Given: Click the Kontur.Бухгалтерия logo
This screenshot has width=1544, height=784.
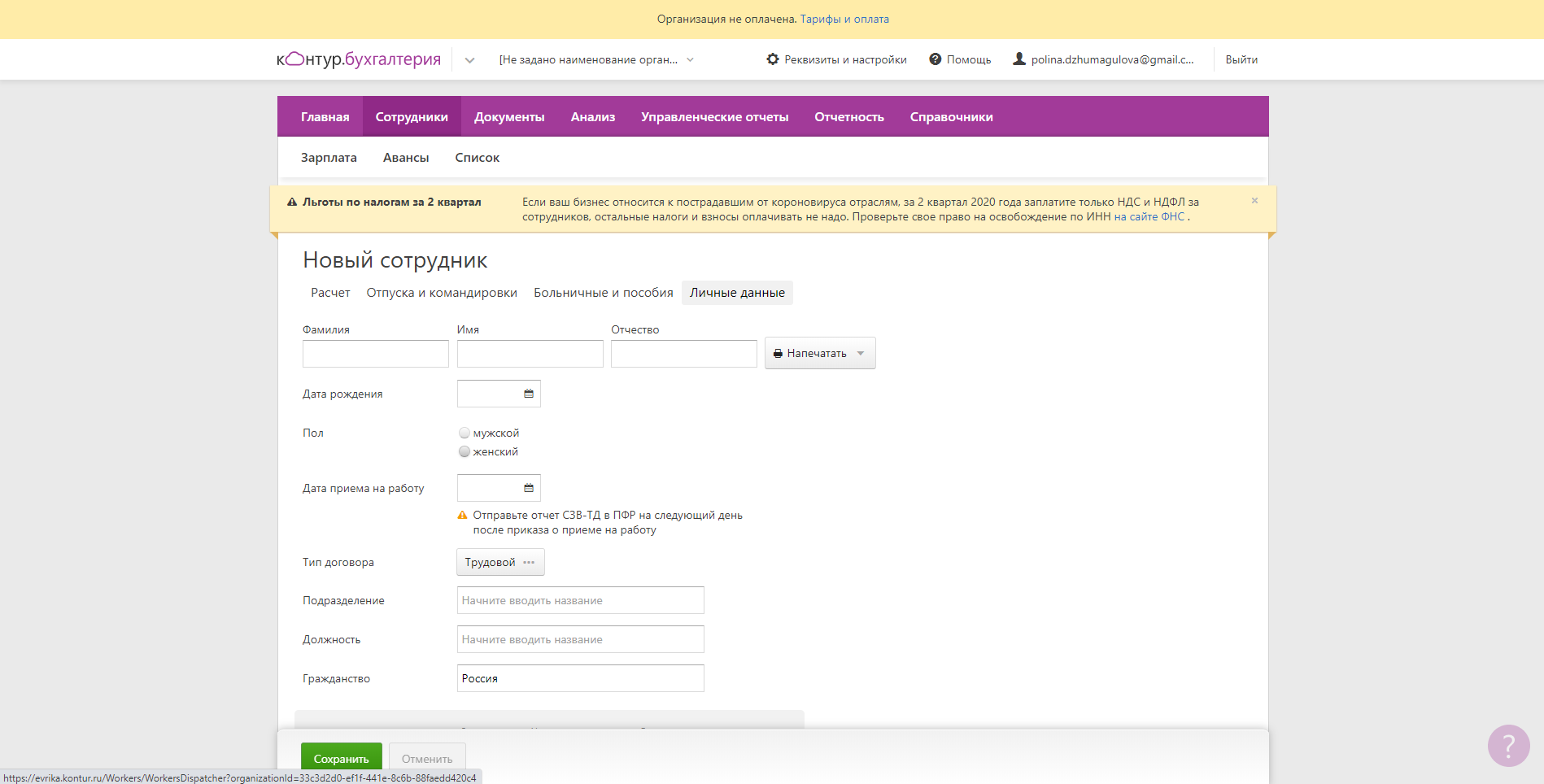Looking at the screenshot, I should point(359,59).
